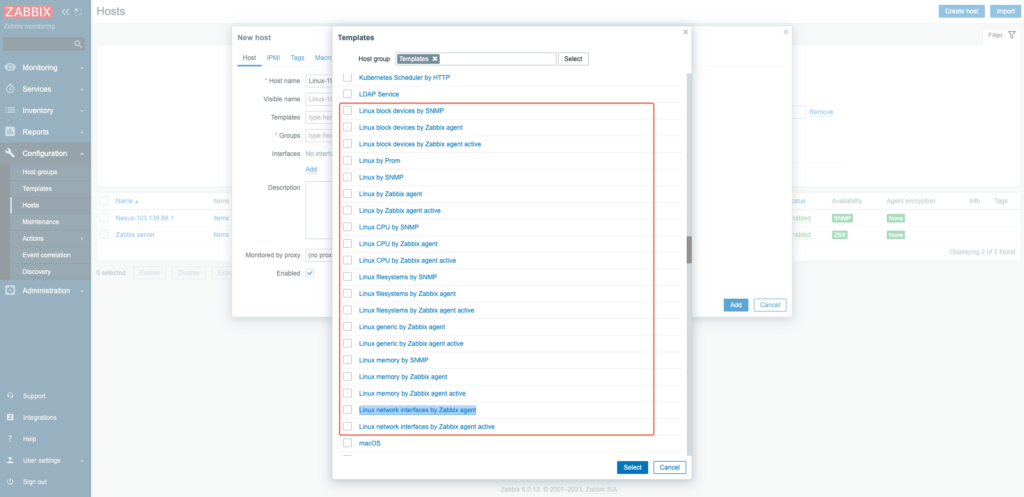This screenshot has height=497, width=1024.
Task: Open Templates in Configuration menu
Action: [37, 189]
